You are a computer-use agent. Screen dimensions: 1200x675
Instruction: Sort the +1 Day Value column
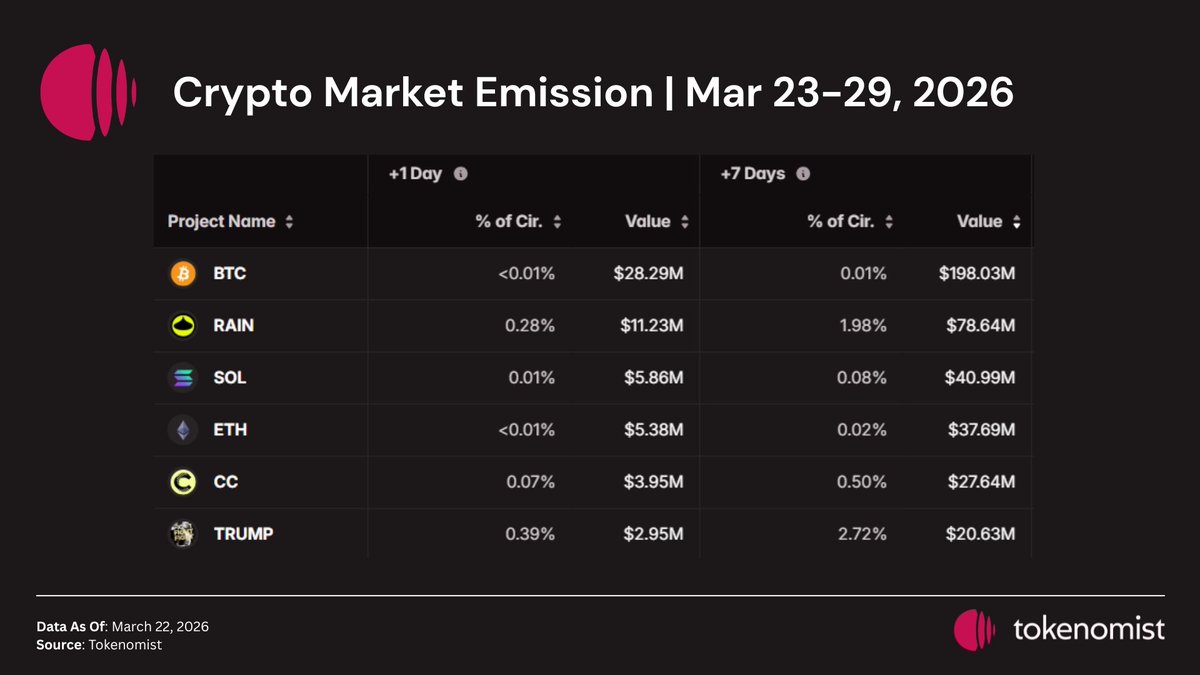pos(684,222)
